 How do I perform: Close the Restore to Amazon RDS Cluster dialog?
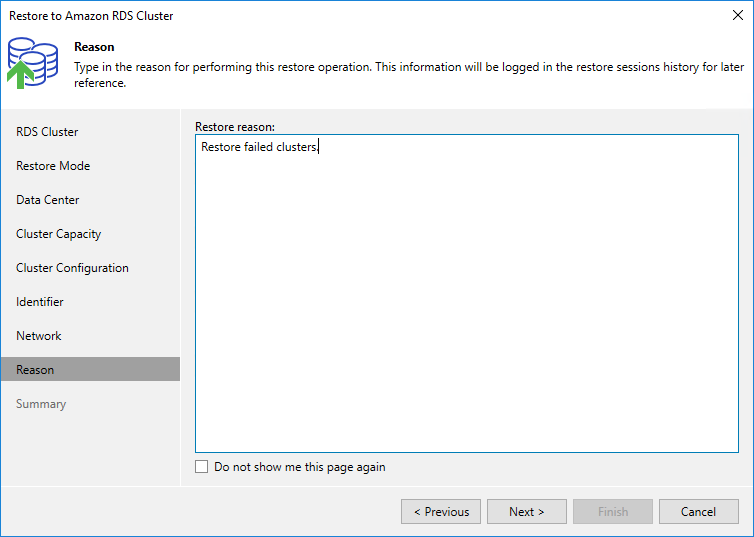click(738, 16)
